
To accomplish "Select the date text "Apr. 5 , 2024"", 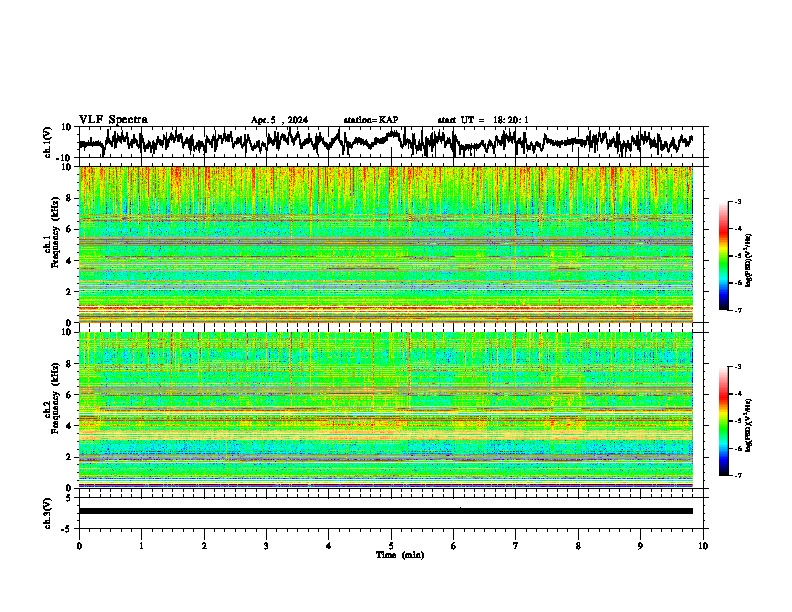I will click(x=279, y=120).
